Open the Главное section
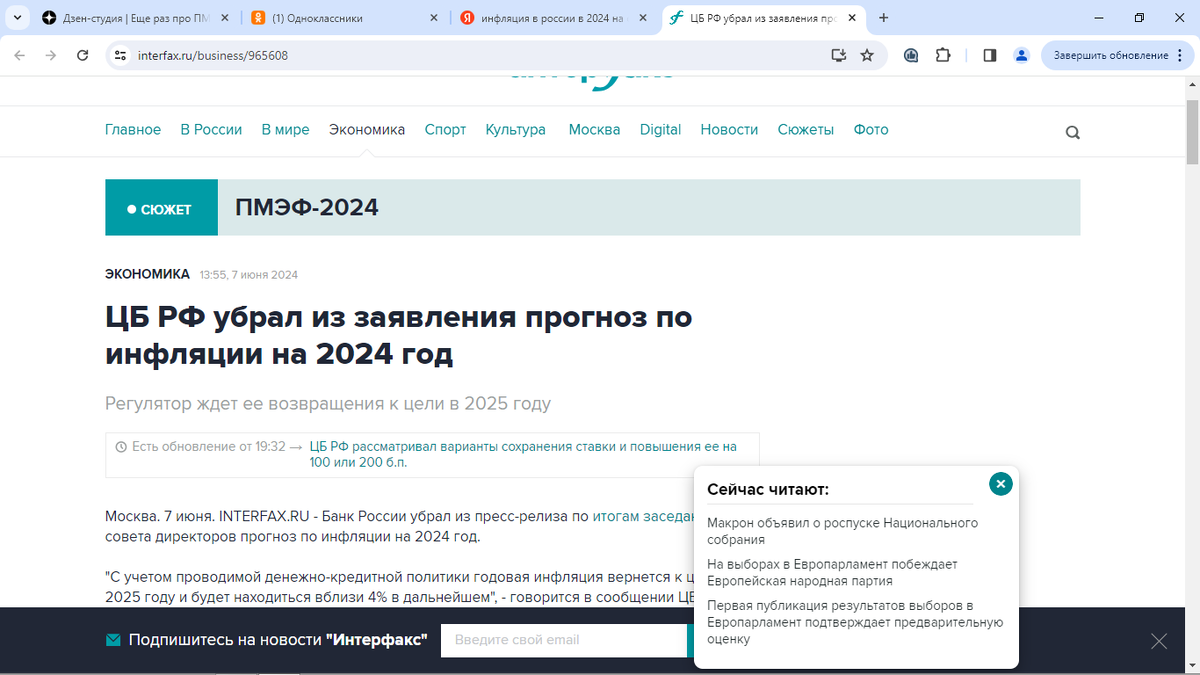 [x=133, y=130]
